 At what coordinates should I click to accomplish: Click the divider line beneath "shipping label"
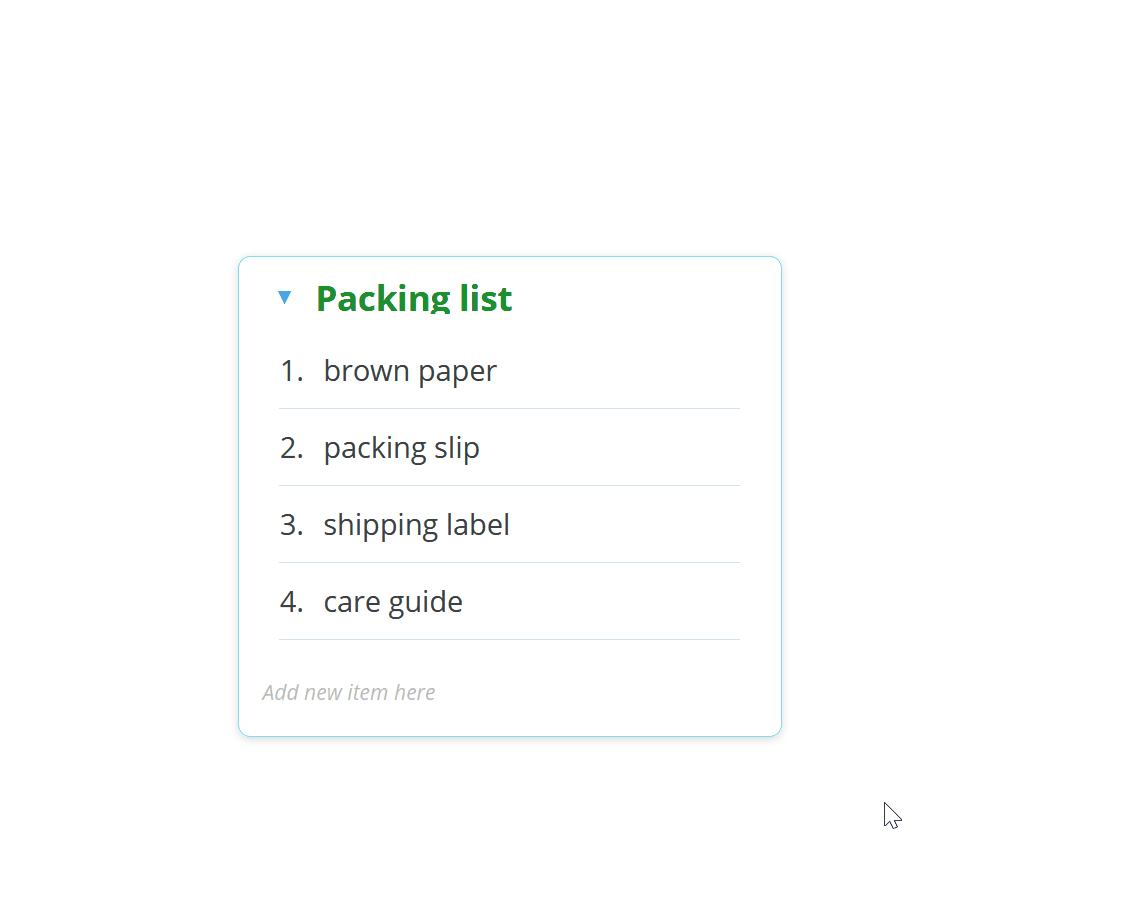click(x=509, y=563)
